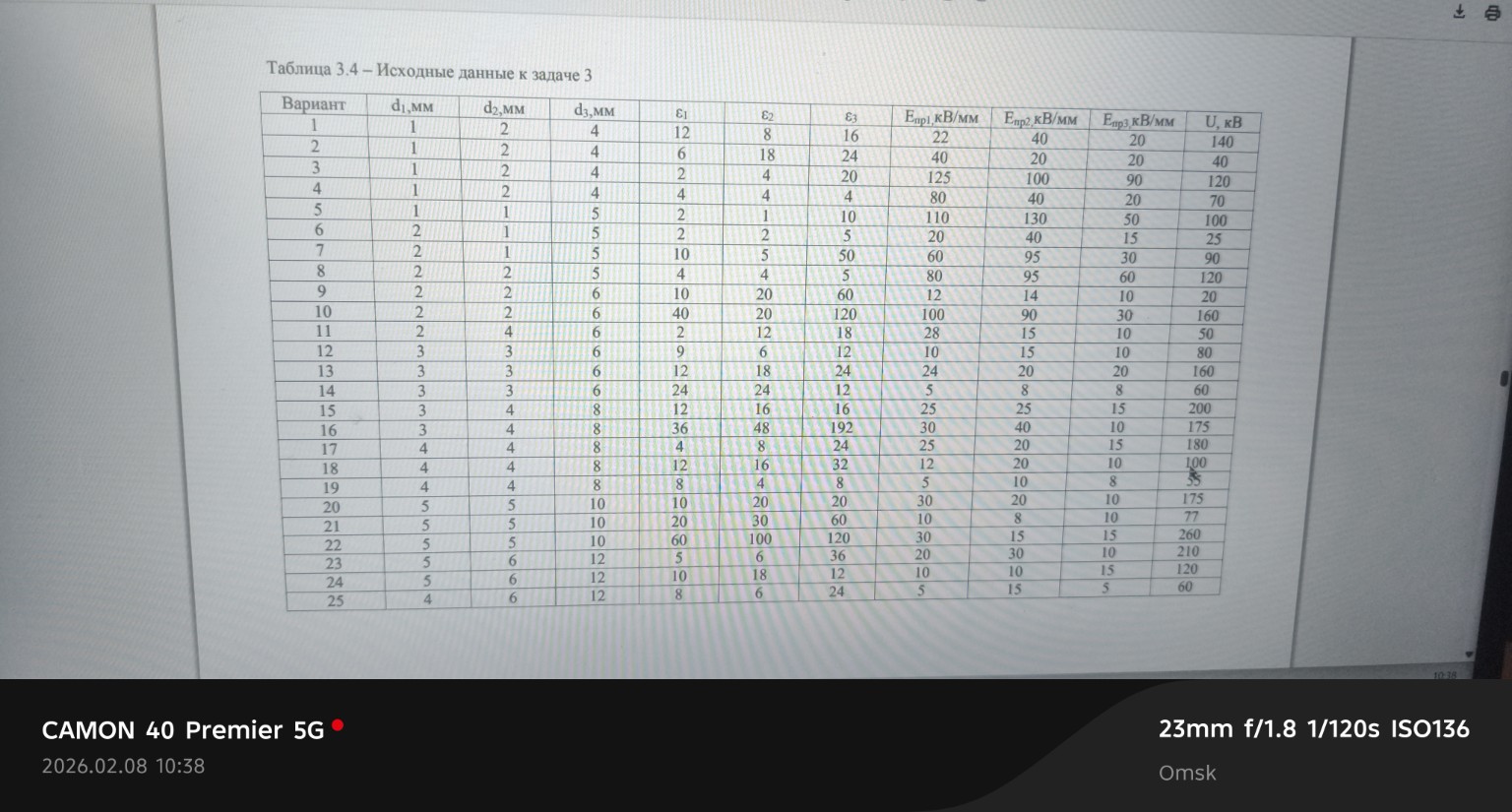
Task: Click the 'Eпр3, кВ/мм' column header
Action: pos(1138,121)
